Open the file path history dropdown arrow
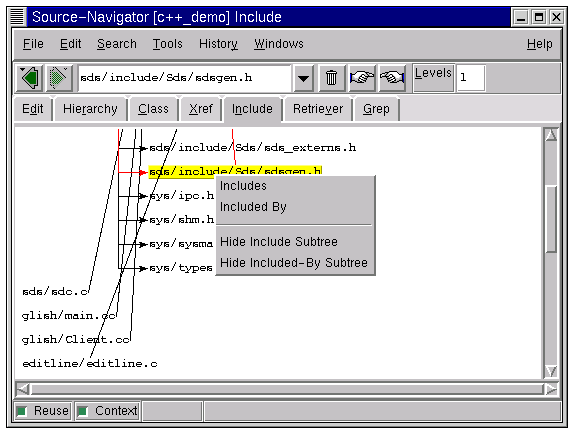570x430 pixels. tap(304, 78)
